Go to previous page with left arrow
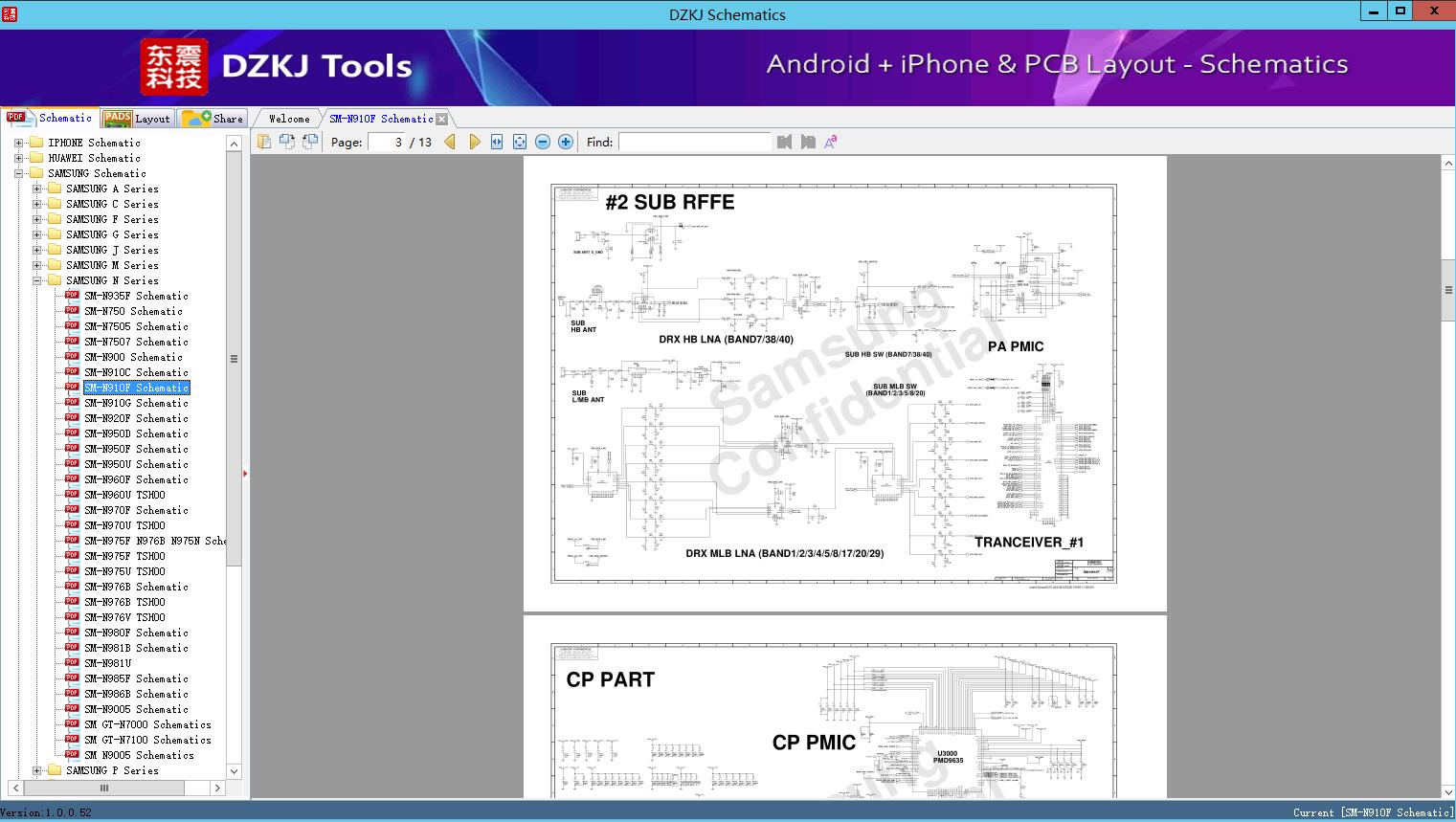The height and width of the screenshot is (822, 1456). (450, 142)
